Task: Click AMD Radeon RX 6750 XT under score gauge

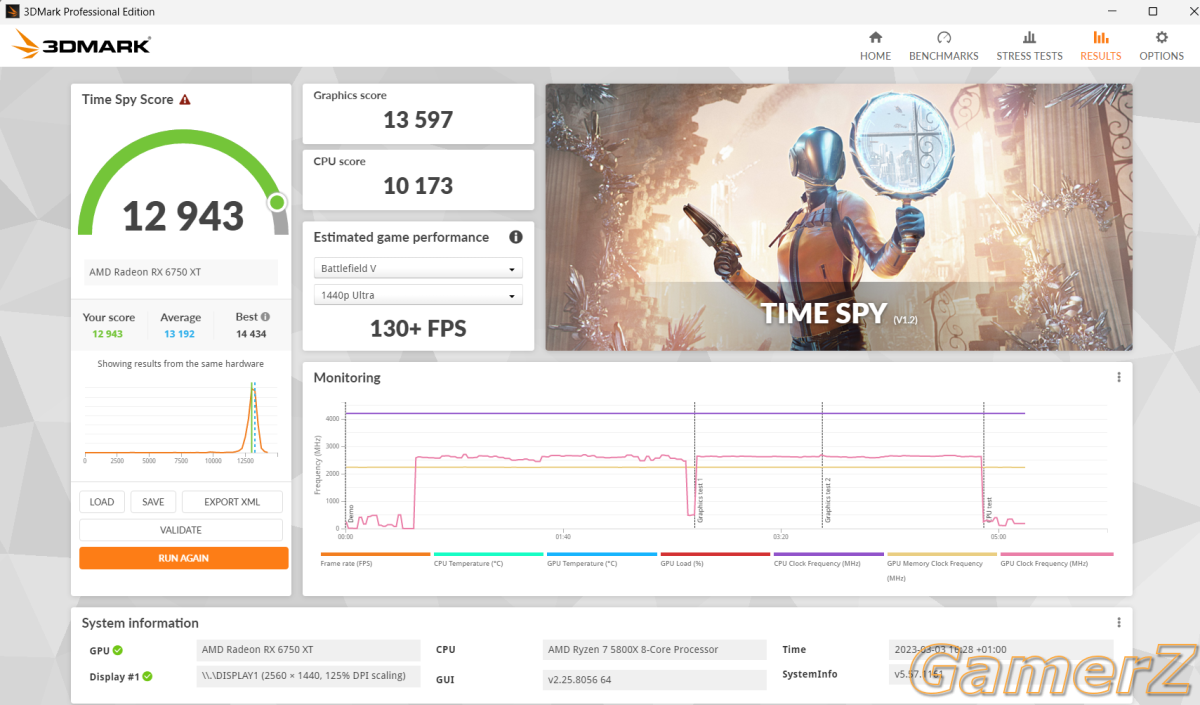Action: pyautogui.click(x=183, y=272)
